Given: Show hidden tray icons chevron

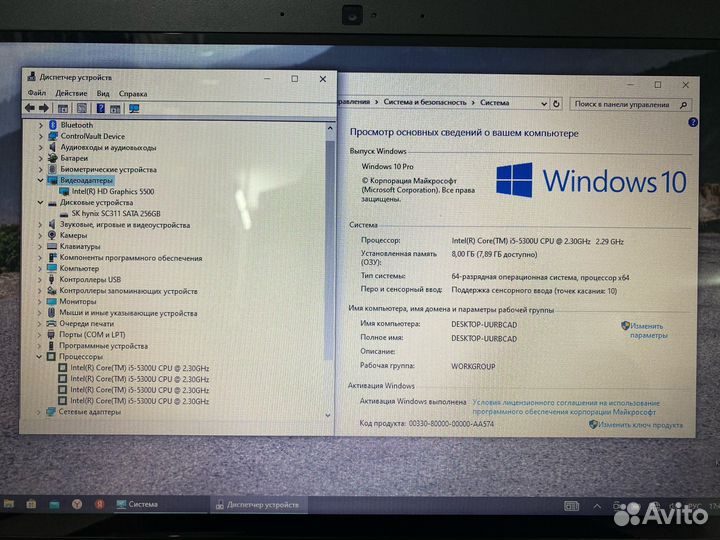Looking at the screenshot, I should (x=597, y=506).
